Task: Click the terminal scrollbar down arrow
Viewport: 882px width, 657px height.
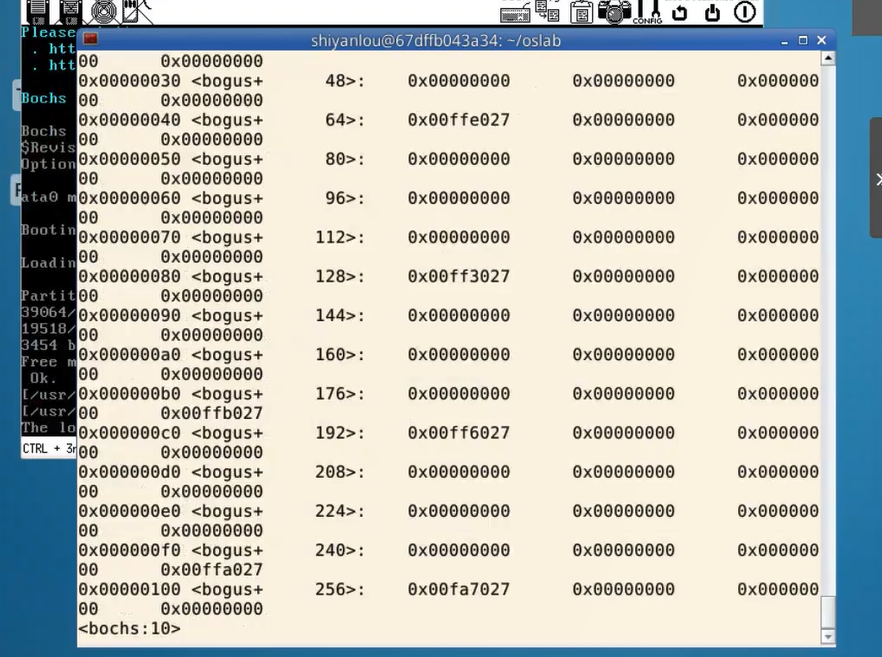Action: coord(827,636)
